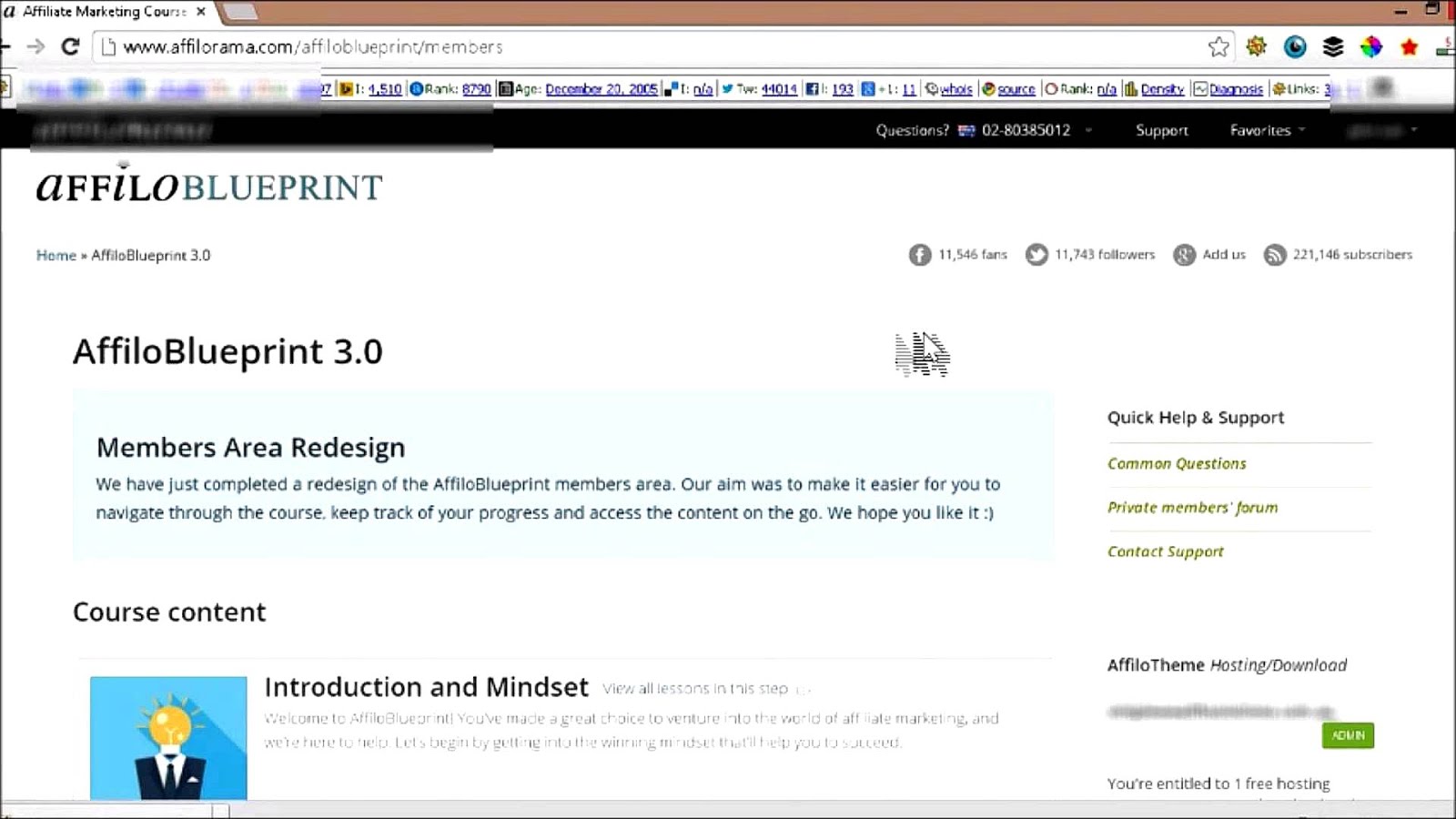Open the whois link in SEO toolbar
The height and width of the screenshot is (819, 1456).
(956, 89)
